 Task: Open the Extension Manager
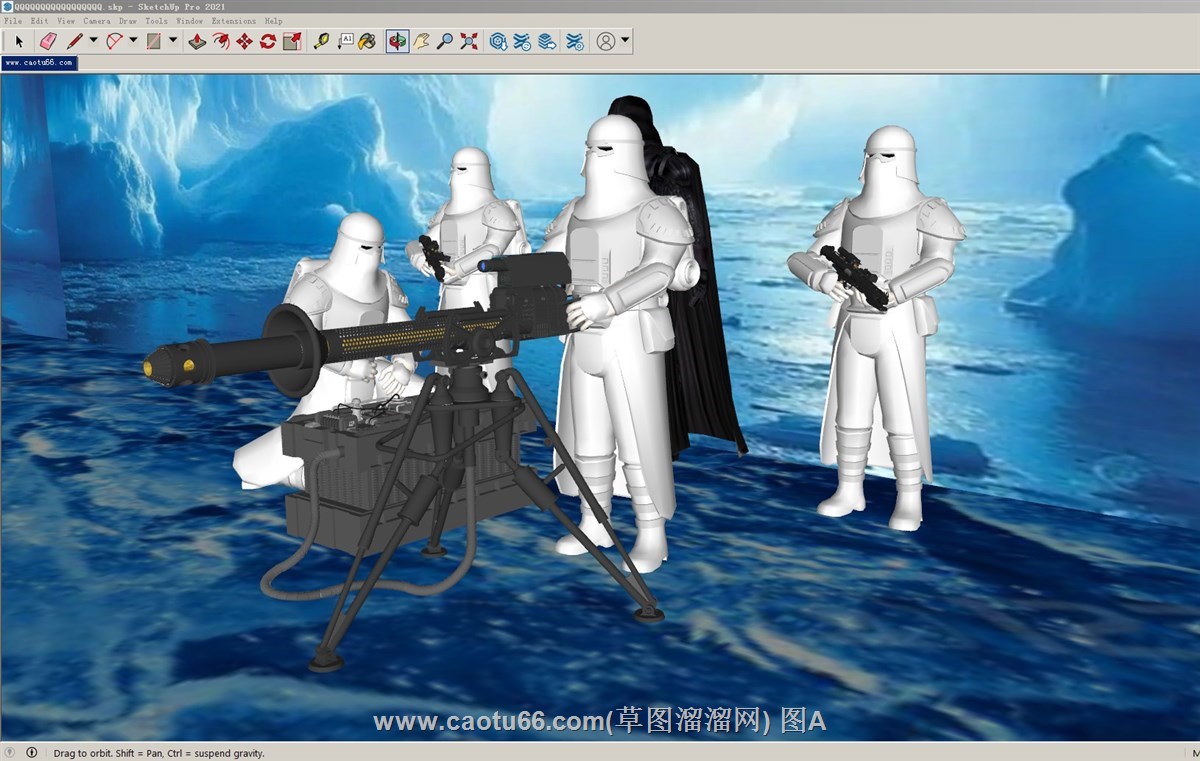point(575,41)
